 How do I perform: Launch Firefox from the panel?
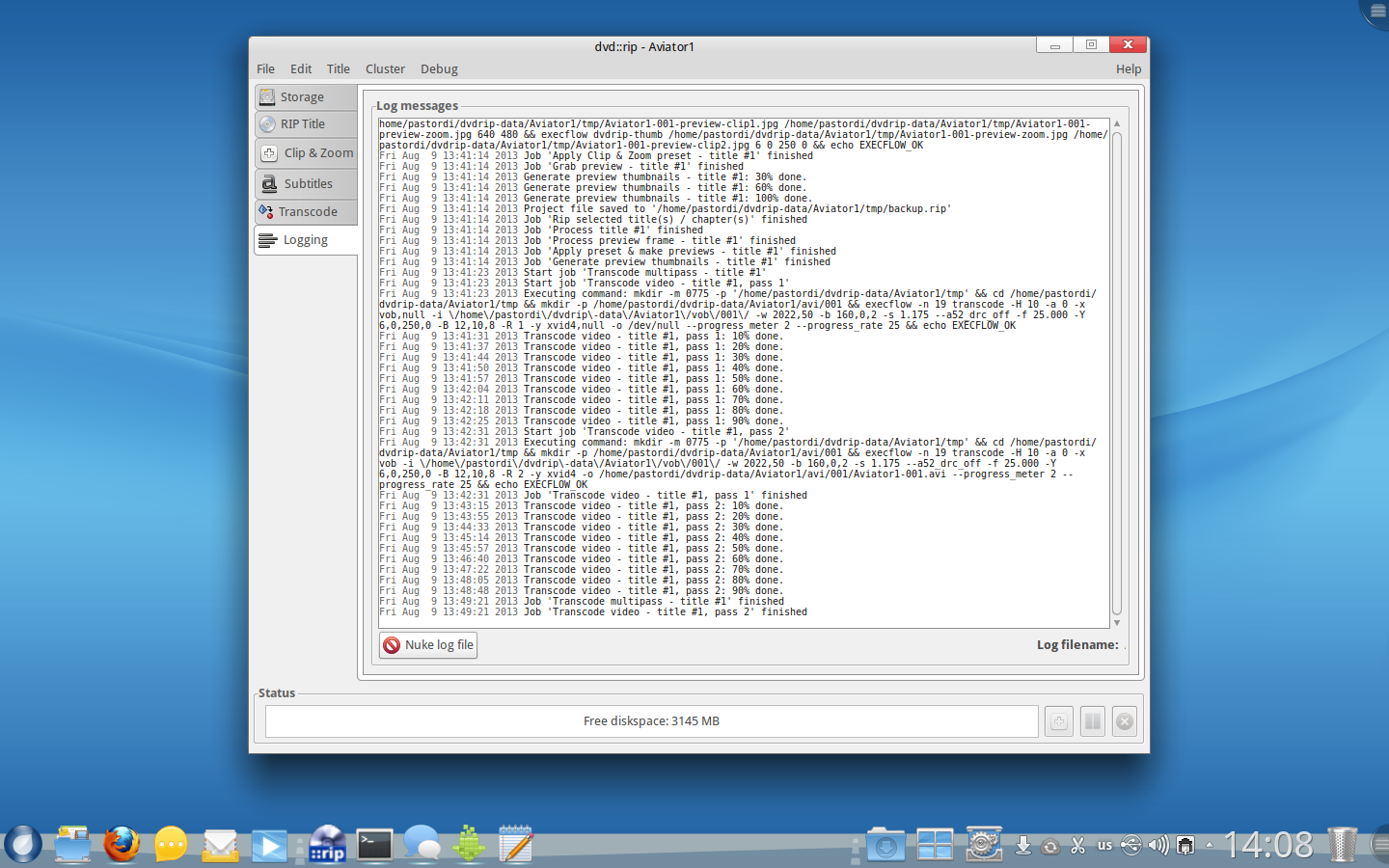click(122, 844)
